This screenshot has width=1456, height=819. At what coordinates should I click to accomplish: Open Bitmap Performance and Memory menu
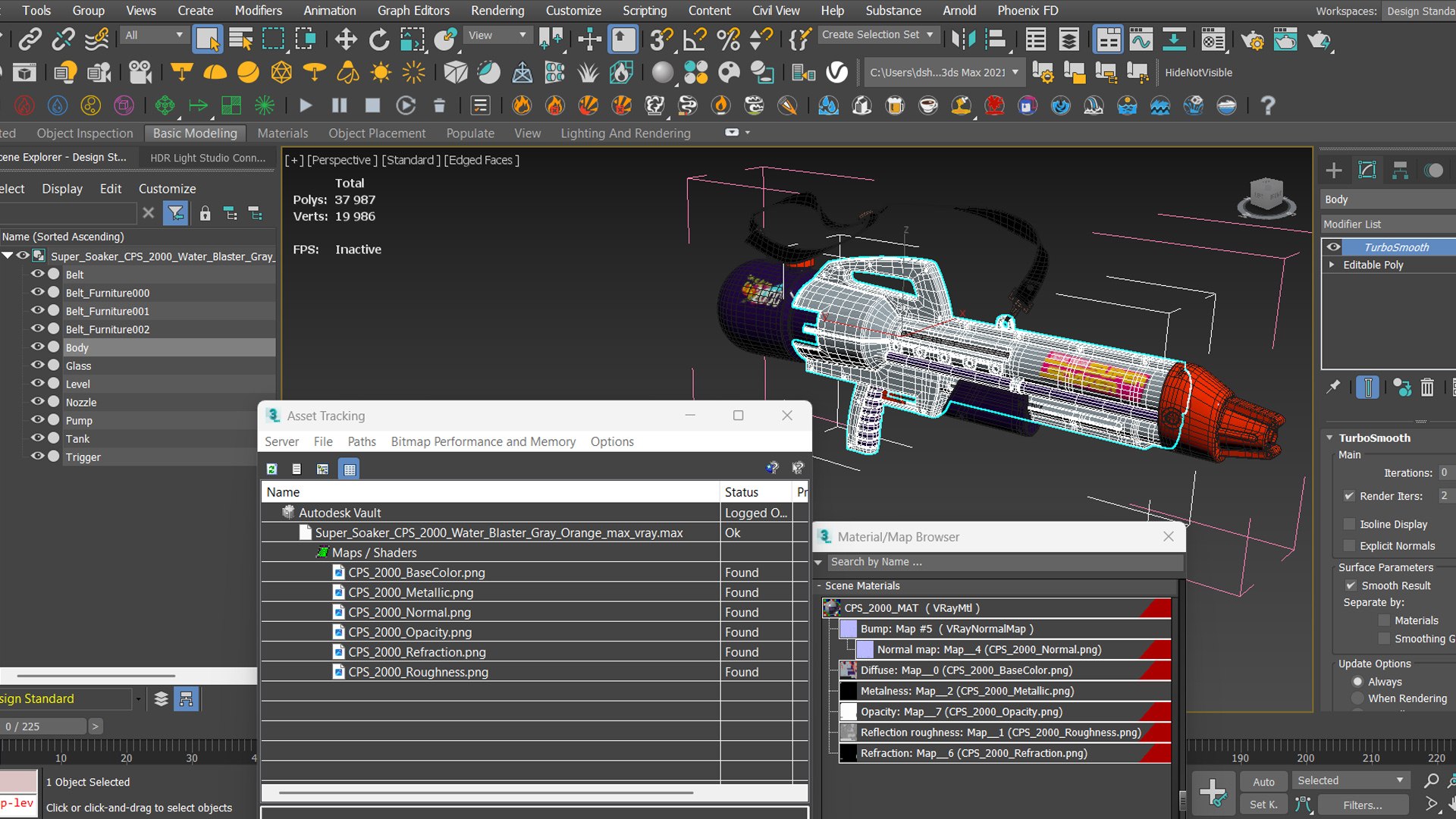click(x=483, y=441)
